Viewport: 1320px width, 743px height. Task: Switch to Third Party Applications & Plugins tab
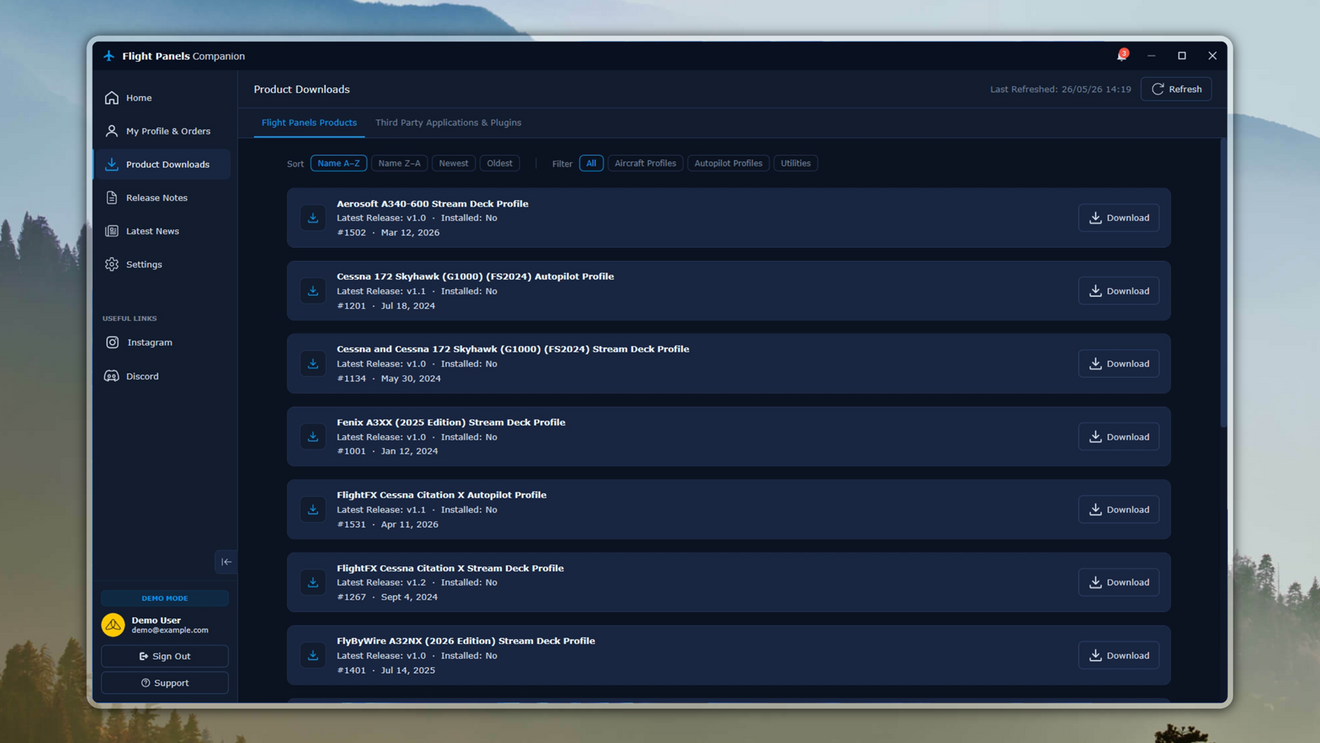click(448, 123)
